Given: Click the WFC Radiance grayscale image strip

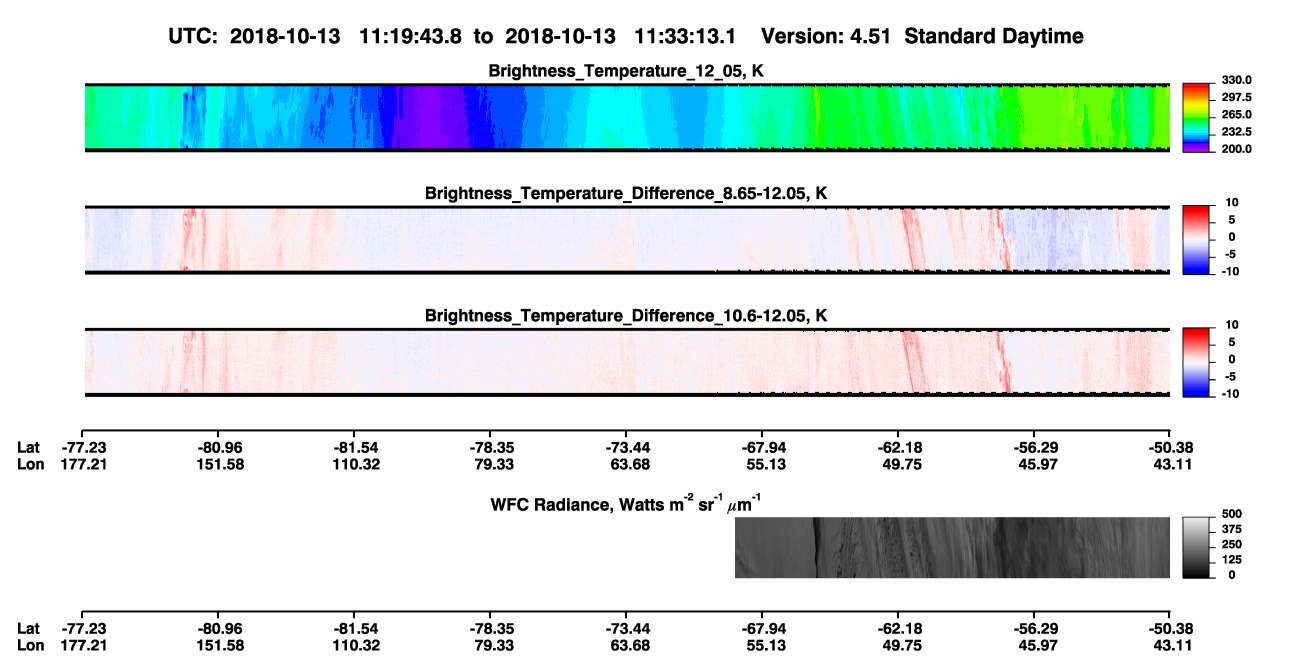Looking at the screenshot, I should (x=952, y=547).
